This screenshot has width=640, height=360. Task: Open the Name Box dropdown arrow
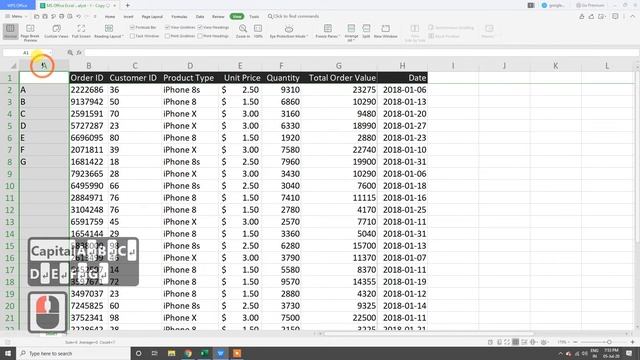coord(51,53)
